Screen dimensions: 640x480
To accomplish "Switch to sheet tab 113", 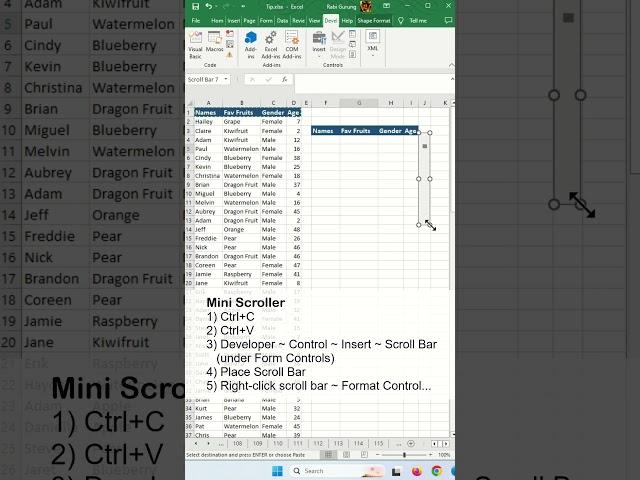I will point(338,444).
